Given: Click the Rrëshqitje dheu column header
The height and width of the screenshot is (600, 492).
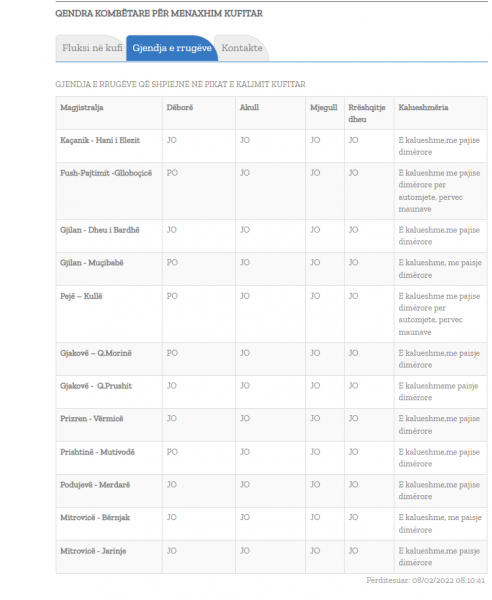Looking at the screenshot, I should click(x=367, y=113).
